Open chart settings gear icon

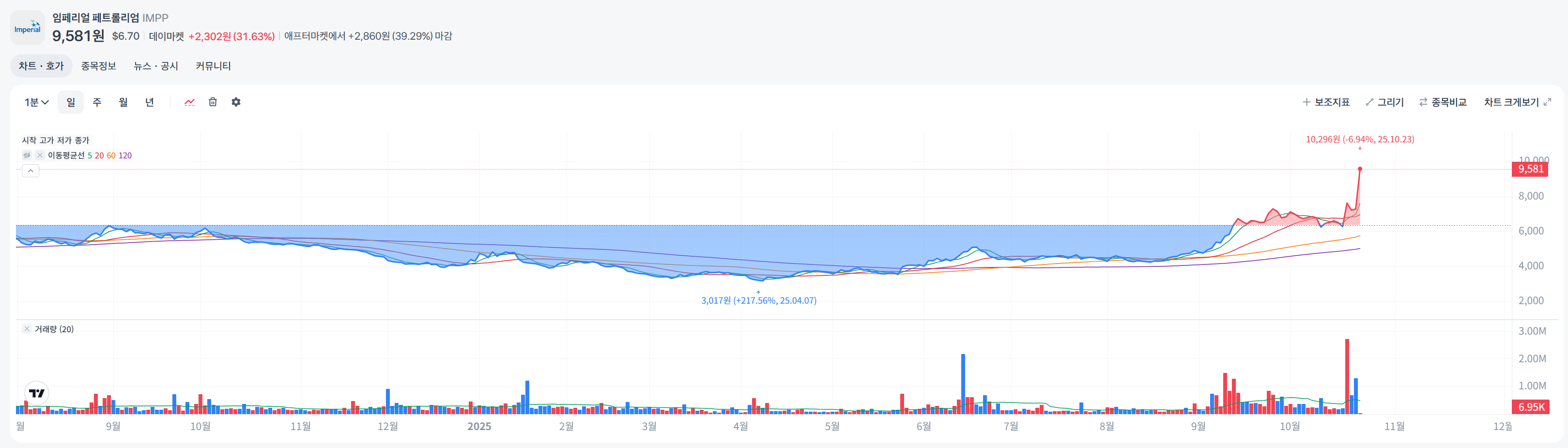tap(236, 102)
